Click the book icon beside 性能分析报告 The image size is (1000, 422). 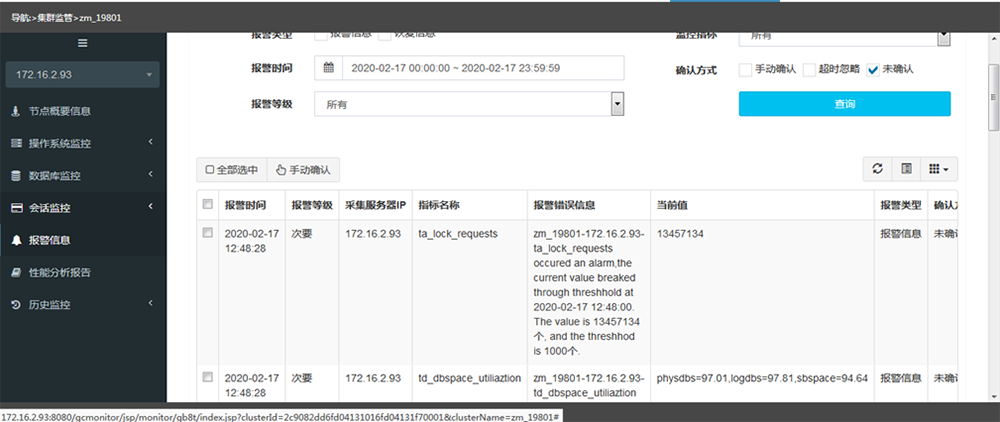(x=16, y=272)
